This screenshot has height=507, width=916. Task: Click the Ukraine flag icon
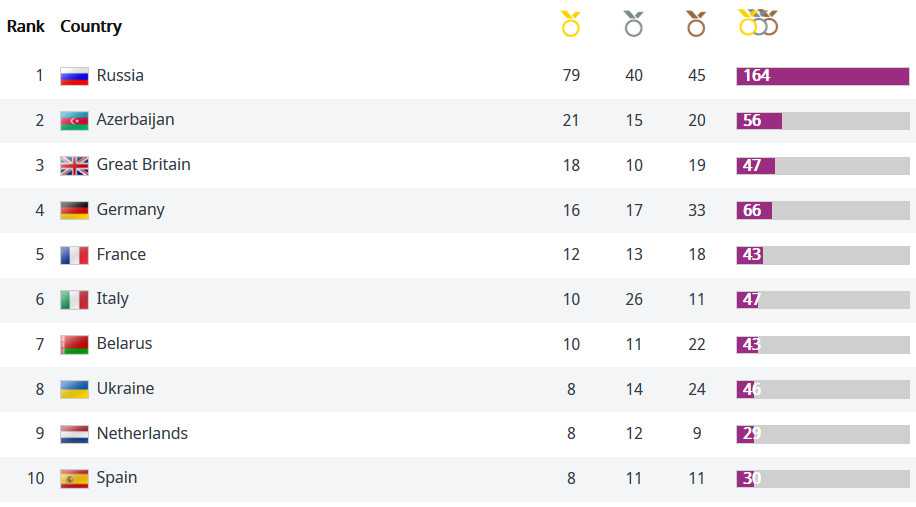(x=74, y=389)
